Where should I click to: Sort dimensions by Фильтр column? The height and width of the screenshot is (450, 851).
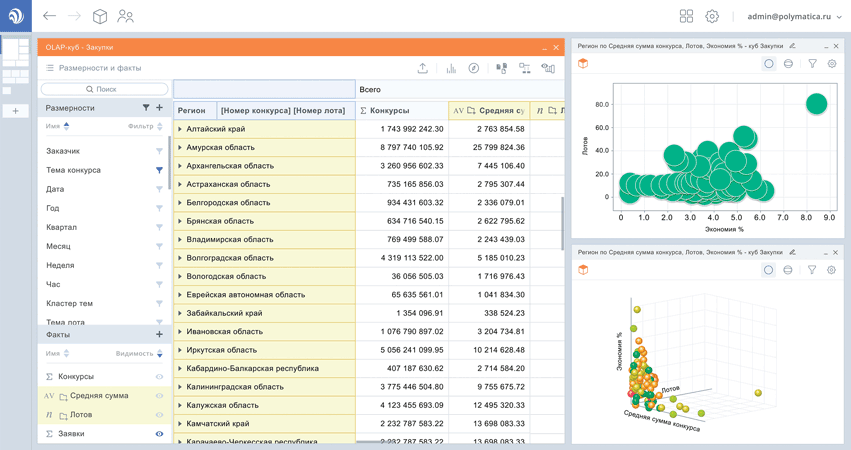(x=145, y=126)
